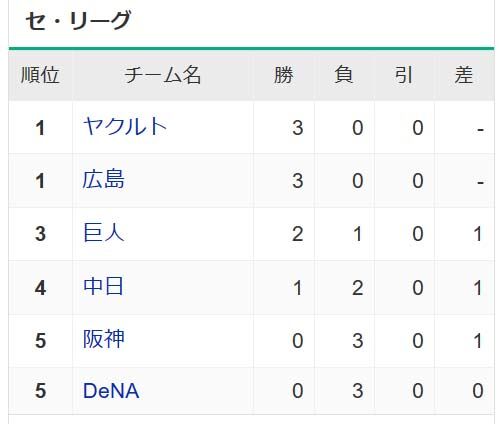Click the セ・リーグ heading
The image size is (501, 424).
[78, 21]
